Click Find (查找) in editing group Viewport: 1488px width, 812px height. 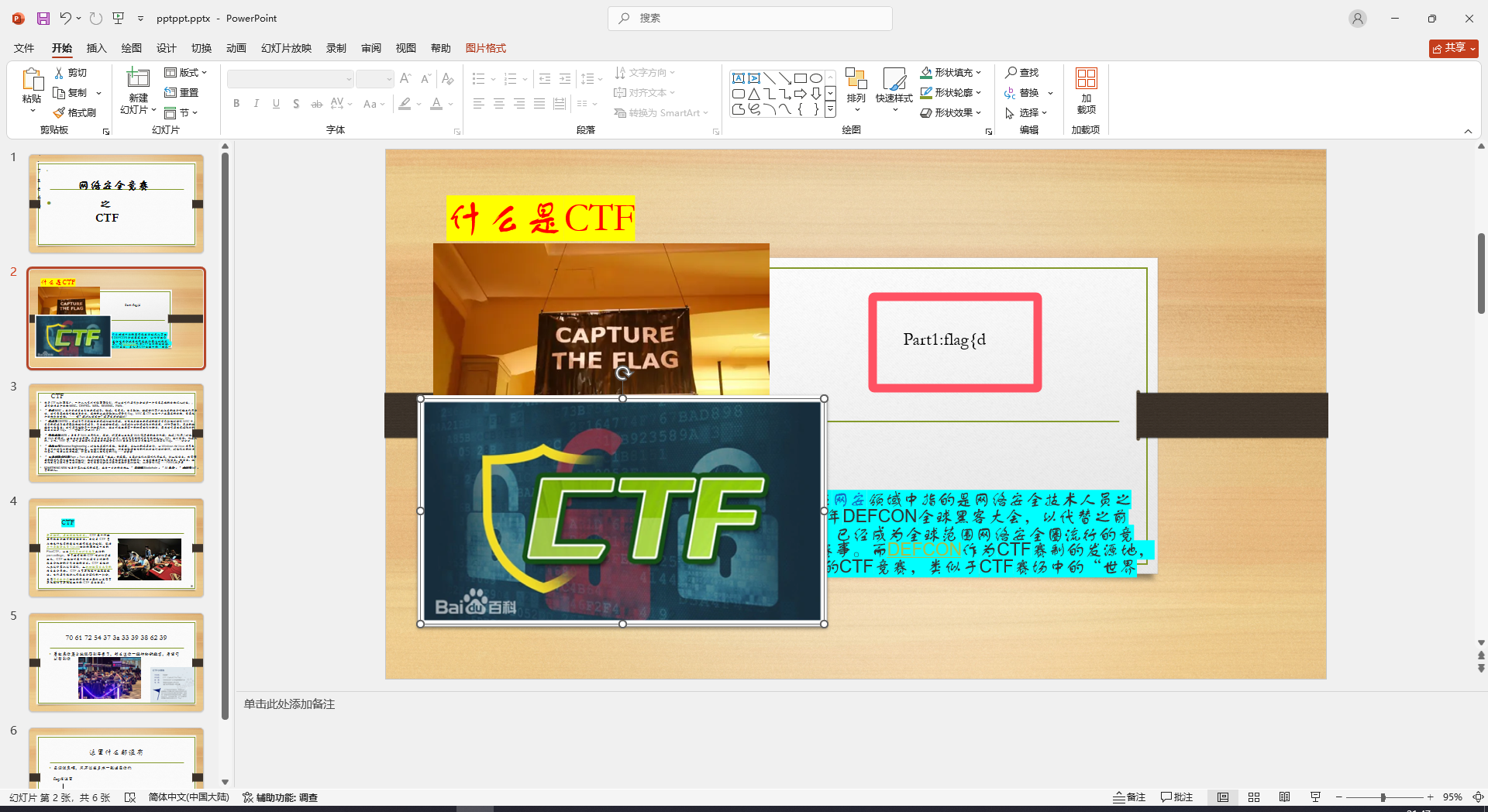click(1021, 72)
